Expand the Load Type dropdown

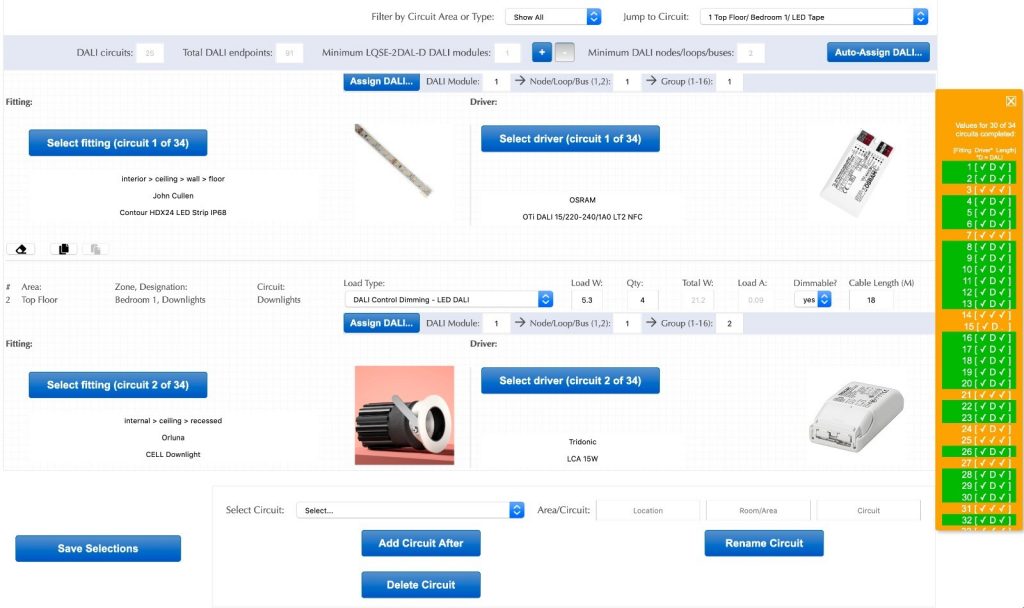[448, 299]
